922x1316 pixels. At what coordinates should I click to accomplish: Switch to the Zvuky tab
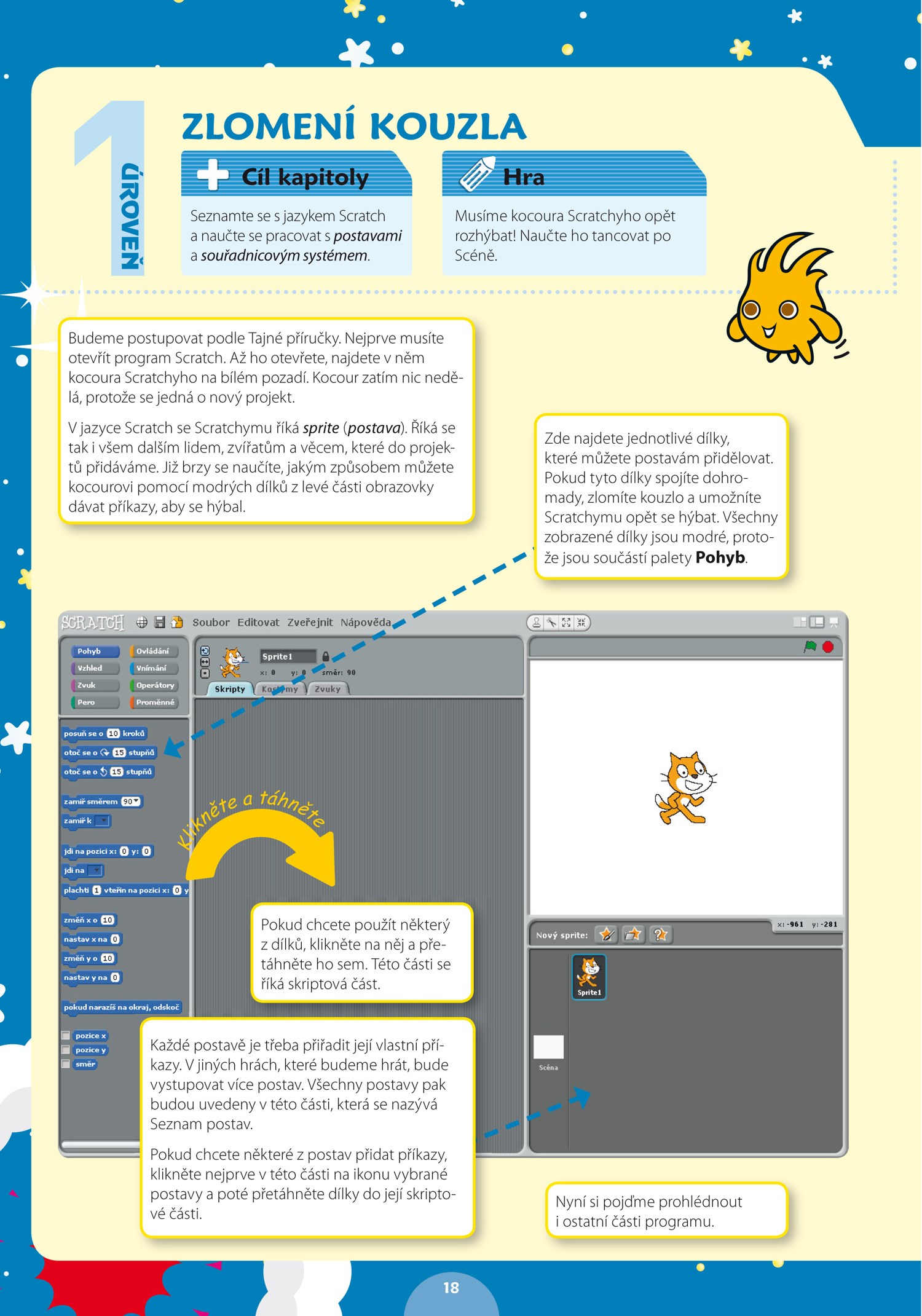pos(328,689)
